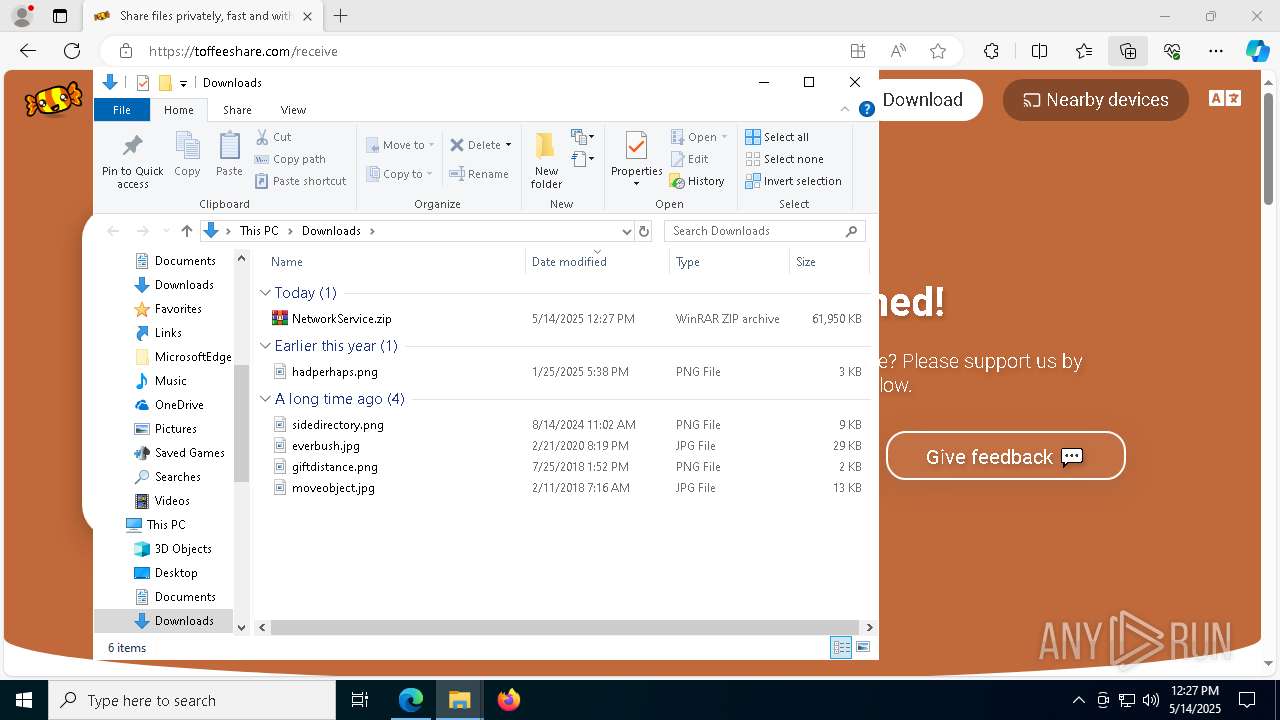Click browser Refresh button in Edge
The image size is (1280, 720).
[x=72, y=51]
